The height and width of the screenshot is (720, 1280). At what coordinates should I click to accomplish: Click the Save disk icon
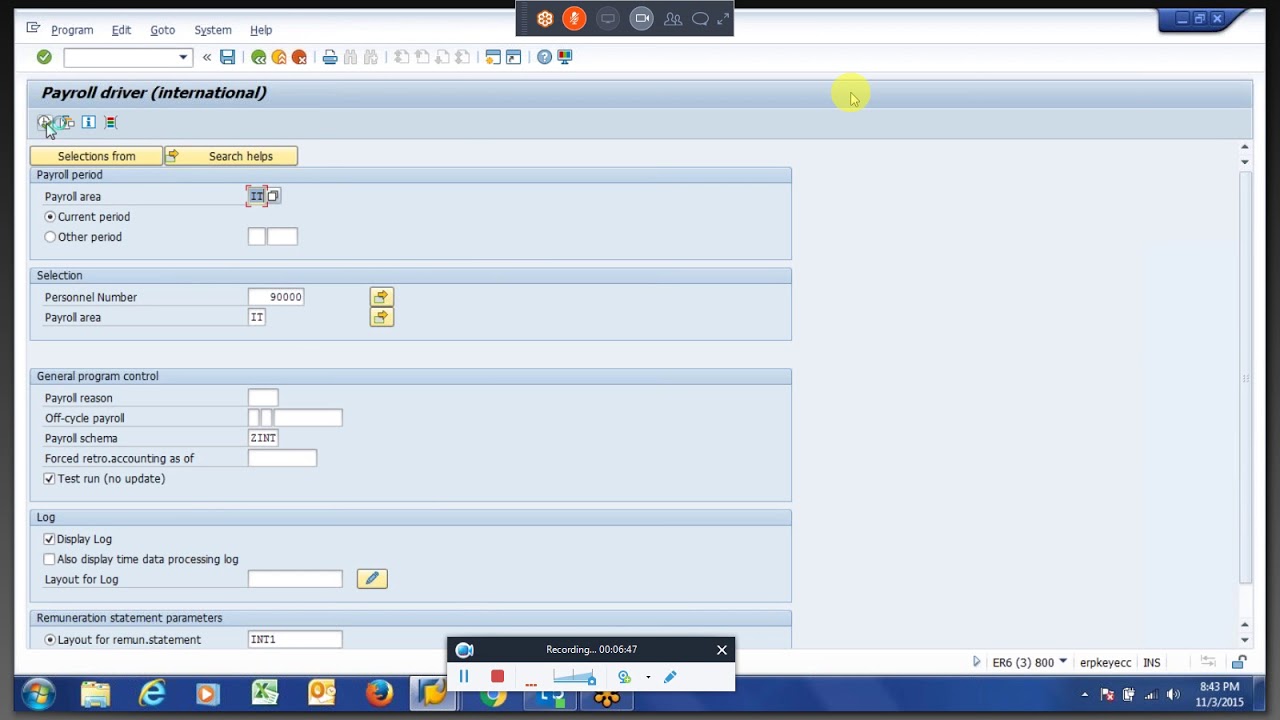(228, 57)
